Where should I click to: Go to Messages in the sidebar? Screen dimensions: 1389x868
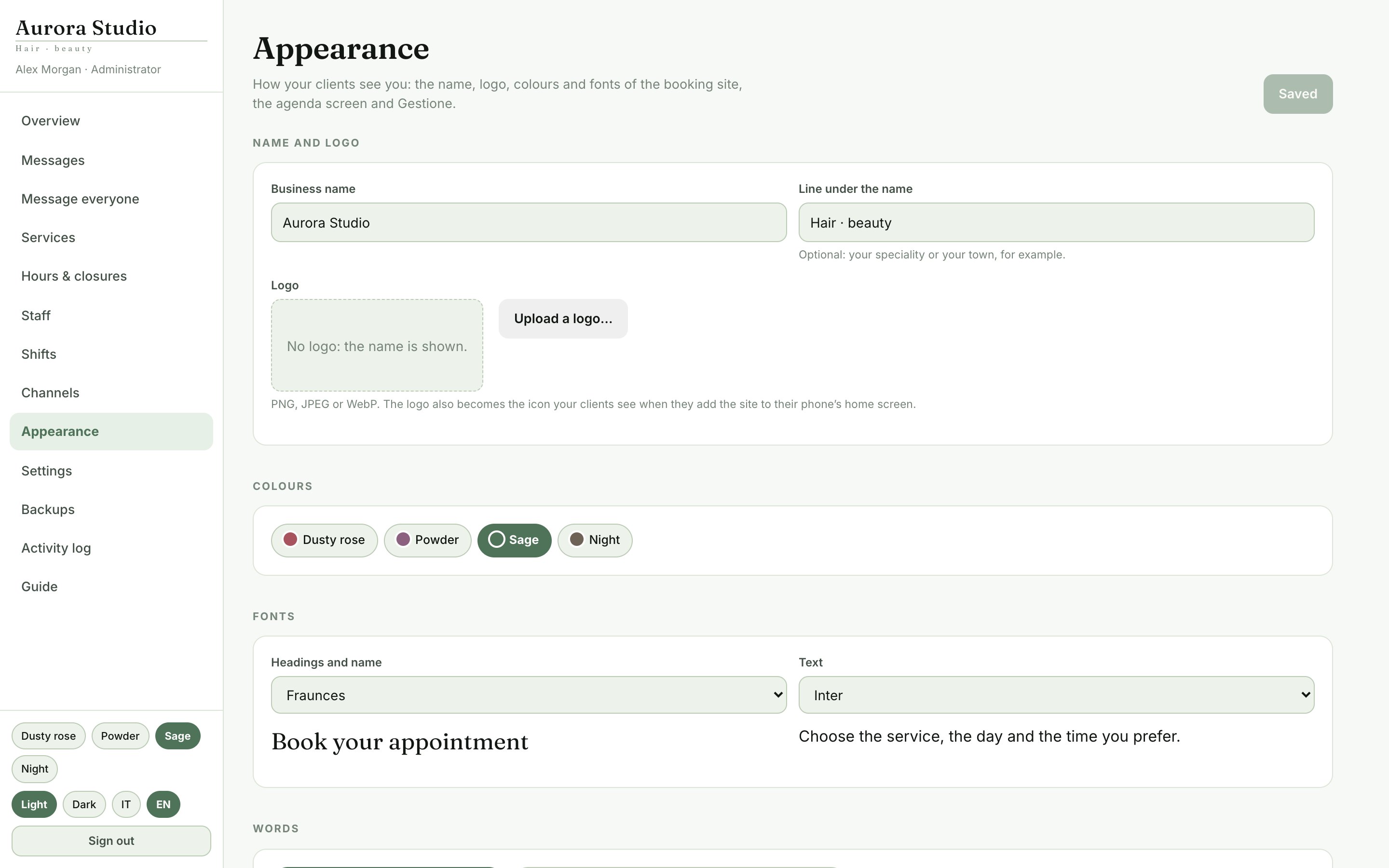pos(111,160)
